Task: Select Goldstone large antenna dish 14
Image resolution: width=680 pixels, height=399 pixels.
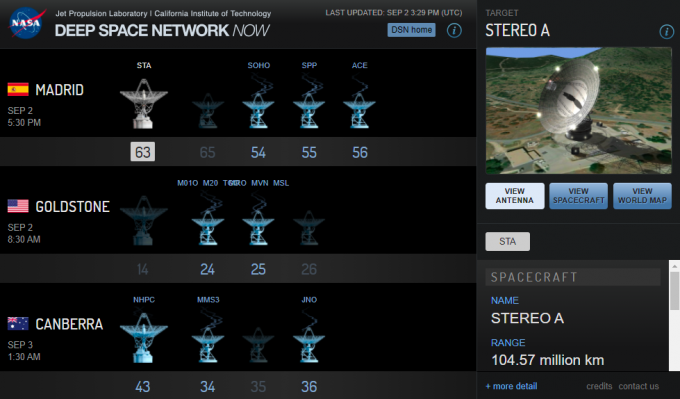Action: (144, 220)
